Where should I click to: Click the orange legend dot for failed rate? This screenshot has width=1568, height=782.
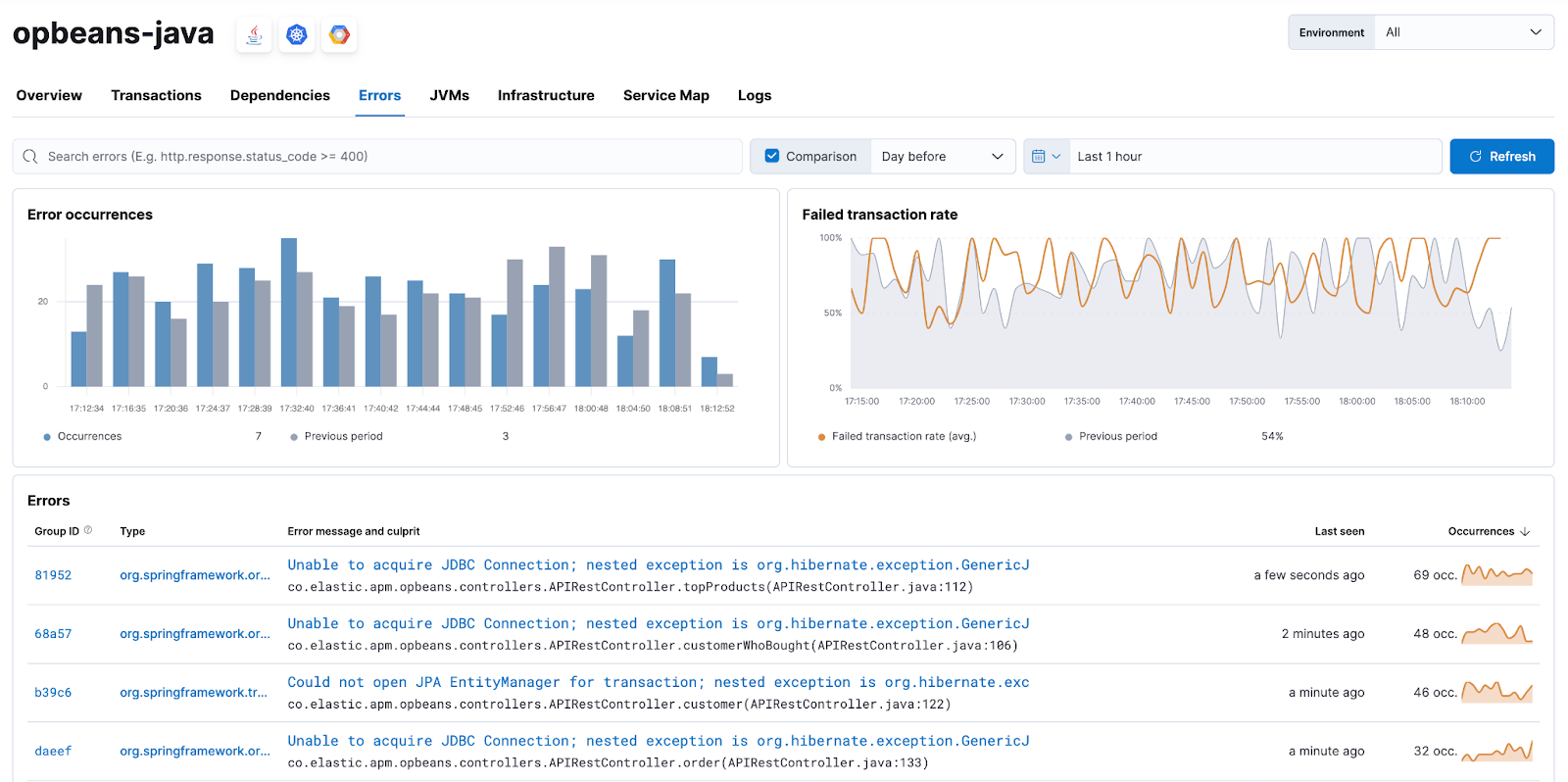tap(821, 437)
